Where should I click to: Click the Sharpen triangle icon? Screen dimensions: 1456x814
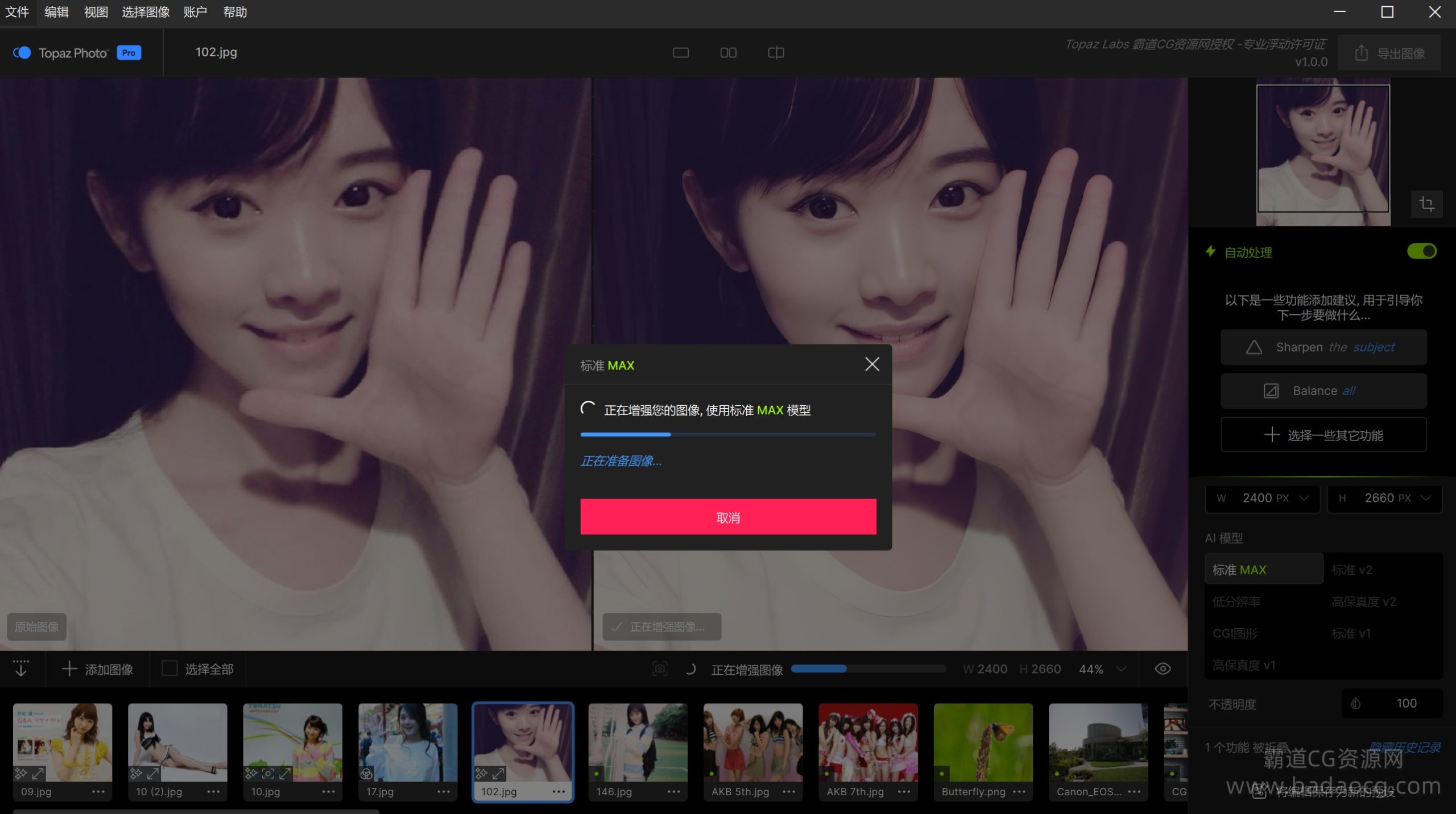point(1254,347)
